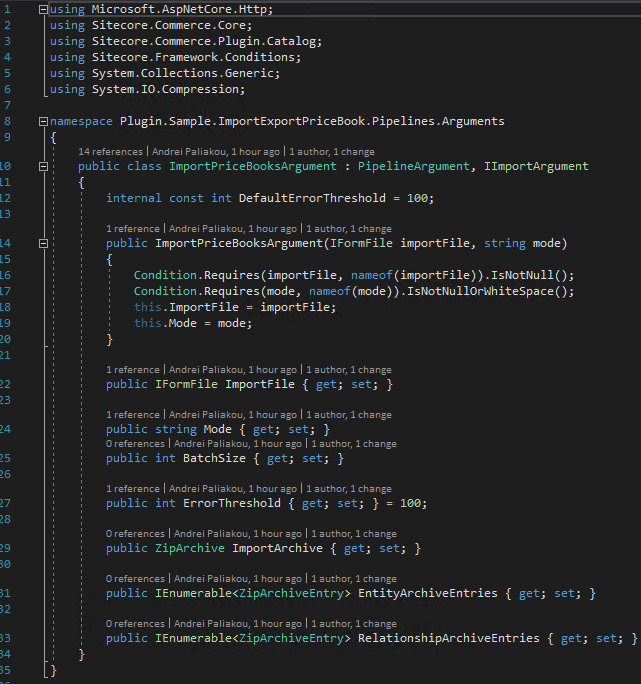Click 'ImportArchive' property name

coord(277,548)
